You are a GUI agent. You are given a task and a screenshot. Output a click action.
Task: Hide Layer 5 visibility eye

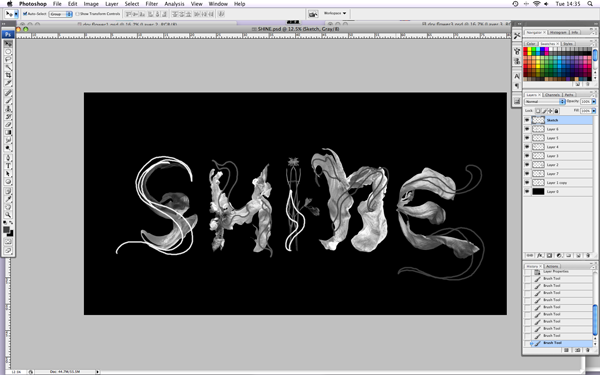(x=527, y=138)
